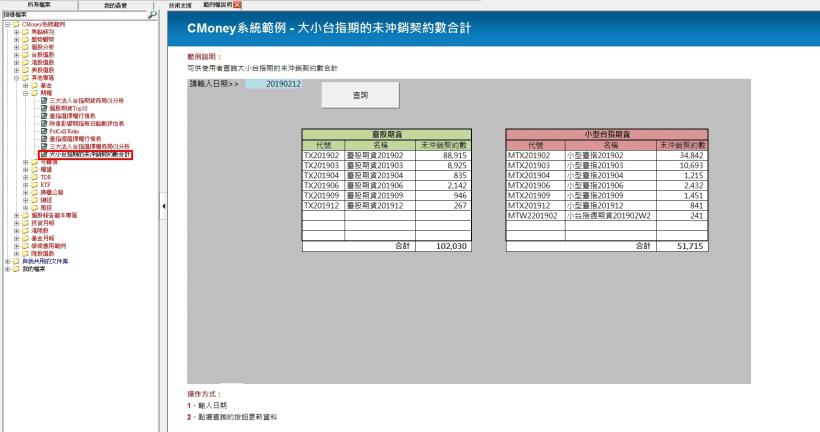Click the folder icon beside 其他專區

tap(26, 77)
